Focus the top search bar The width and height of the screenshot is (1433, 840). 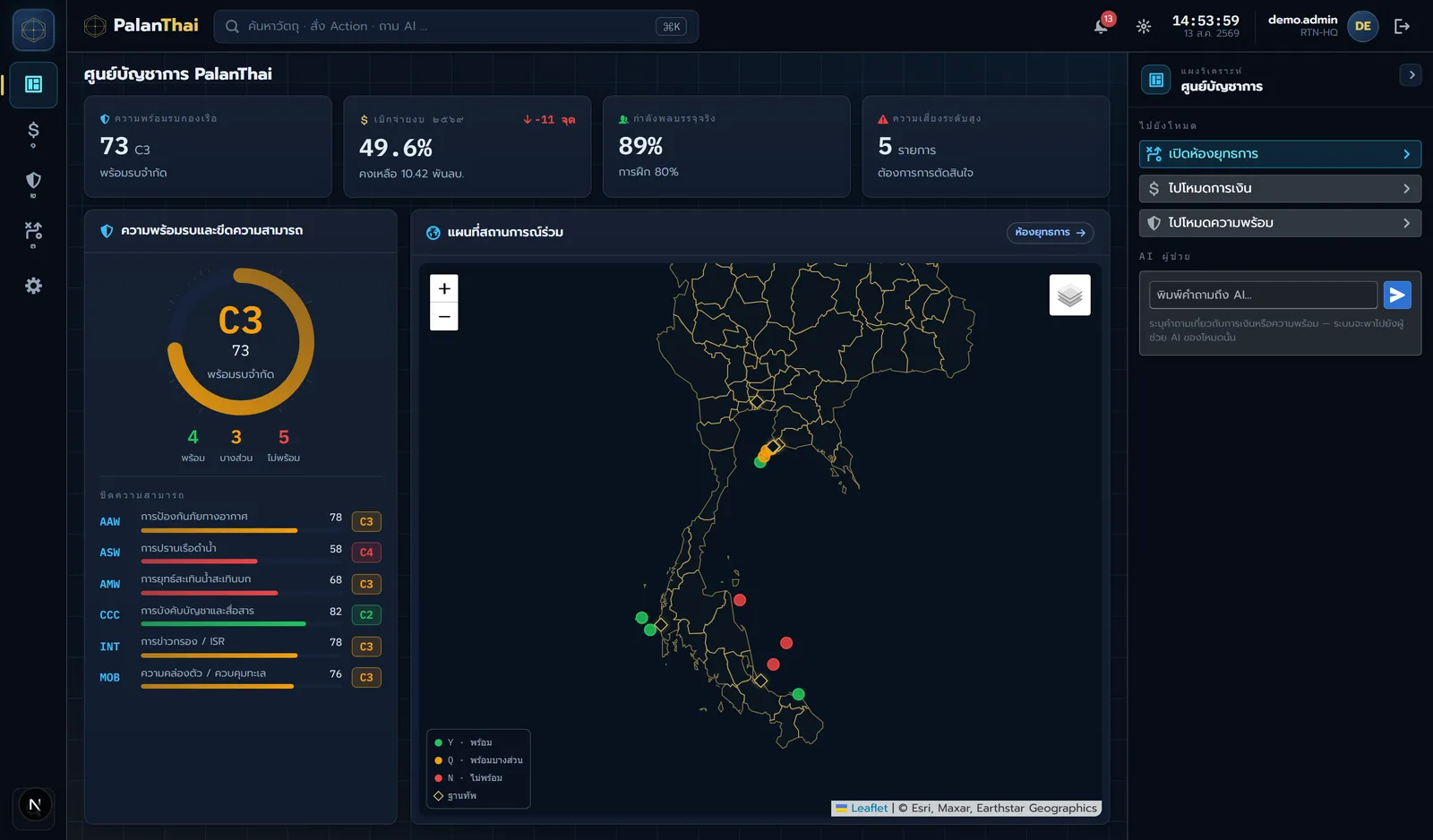click(x=456, y=26)
